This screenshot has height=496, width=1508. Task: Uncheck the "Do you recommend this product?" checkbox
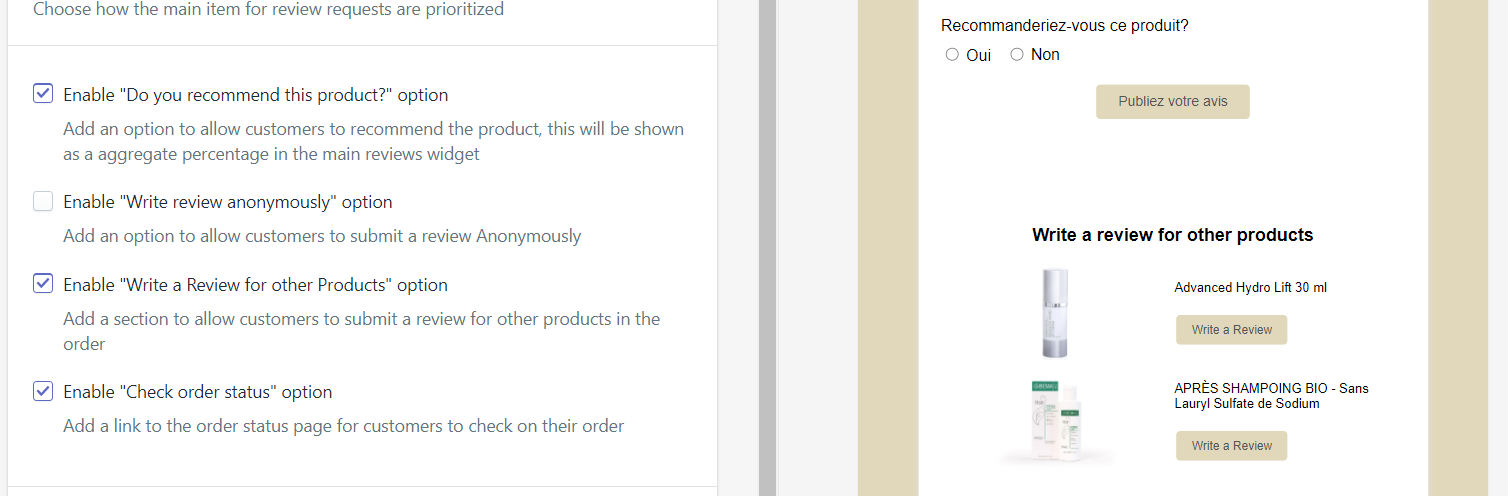43,94
